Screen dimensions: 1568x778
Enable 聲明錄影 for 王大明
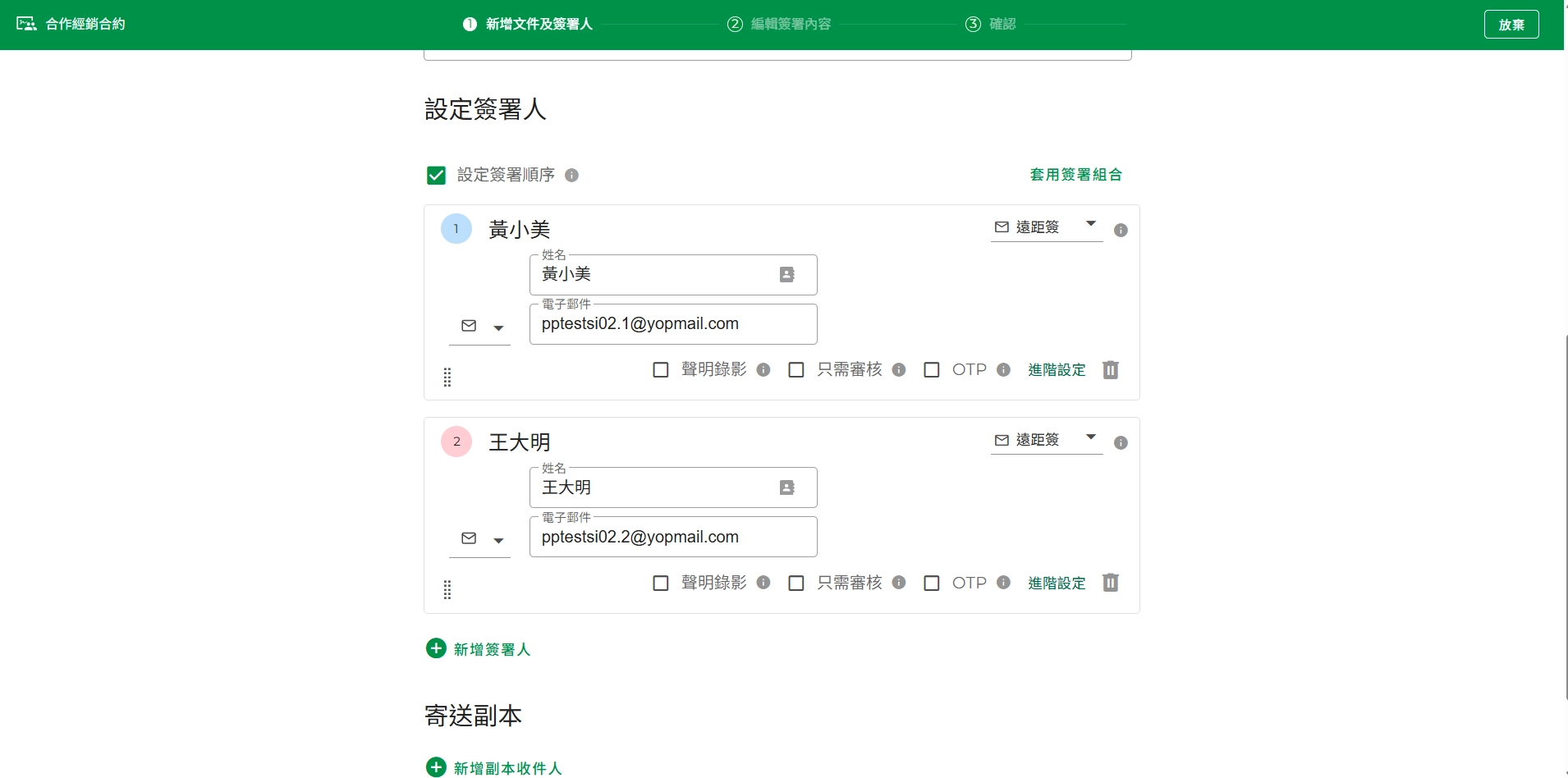point(661,583)
